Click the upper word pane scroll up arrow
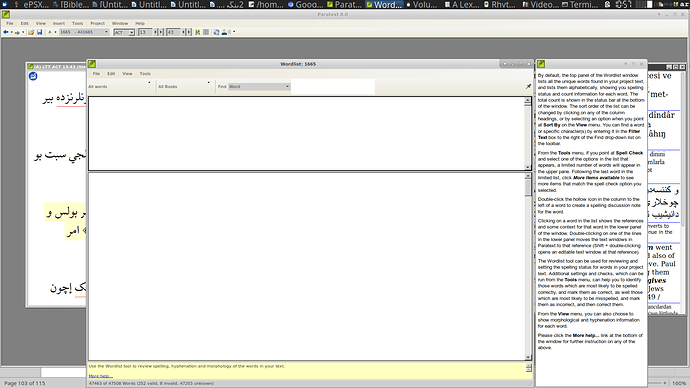This screenshot has height=388, width=690. [528, 101]
